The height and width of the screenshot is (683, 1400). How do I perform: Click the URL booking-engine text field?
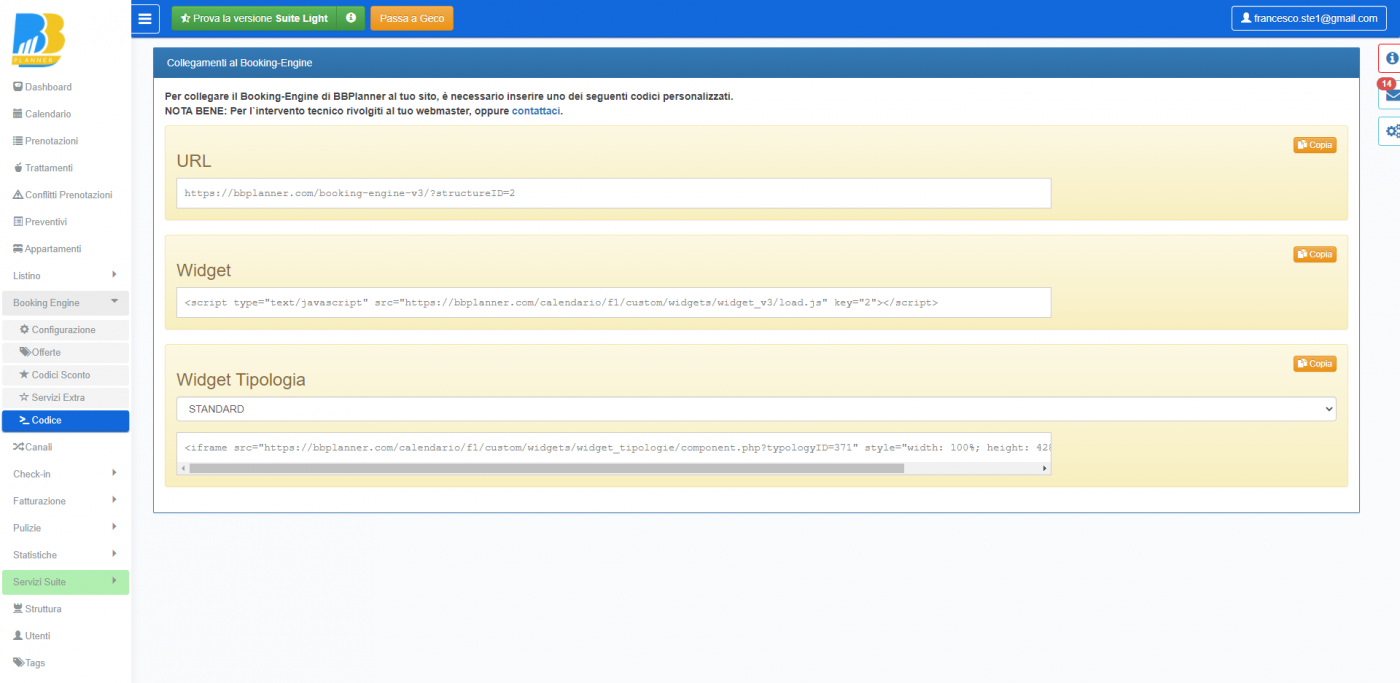pyautogui.click(x=613, y=193)
